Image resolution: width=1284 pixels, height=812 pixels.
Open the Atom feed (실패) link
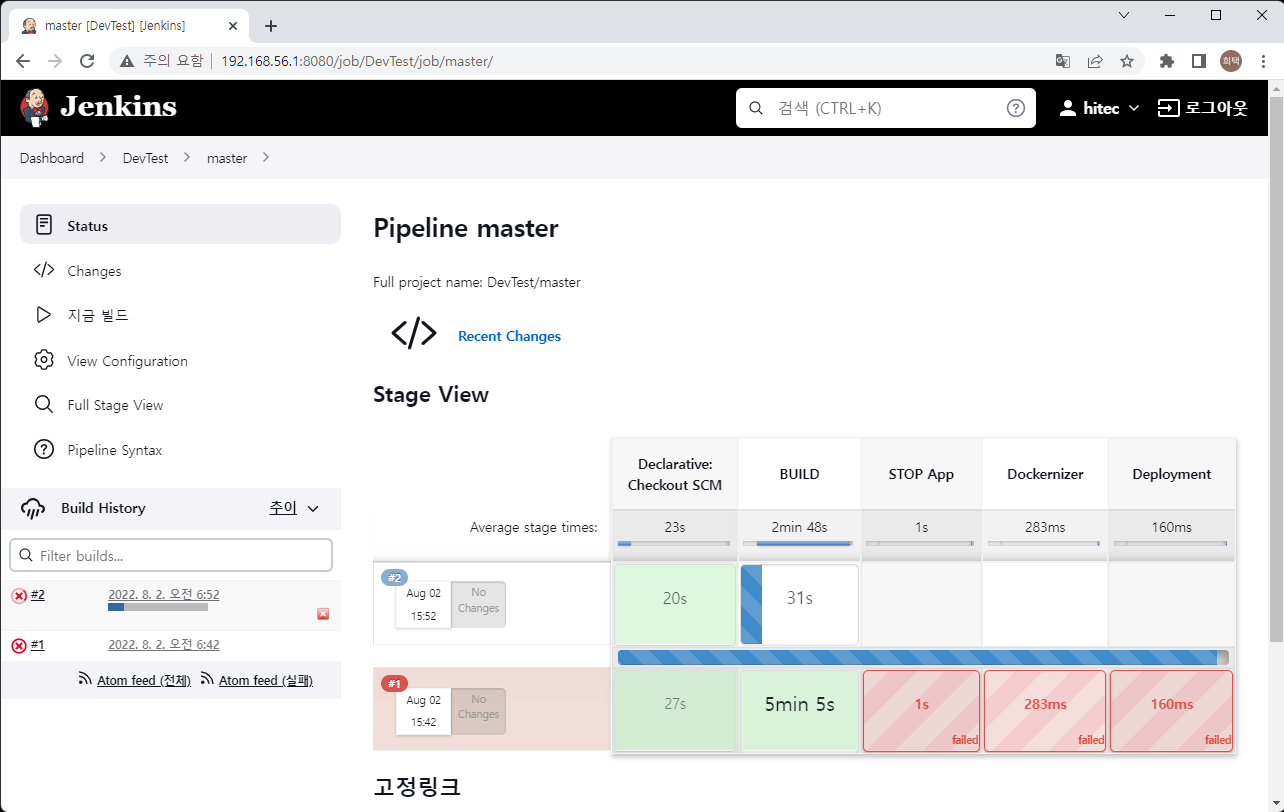[x=266, y=680]
